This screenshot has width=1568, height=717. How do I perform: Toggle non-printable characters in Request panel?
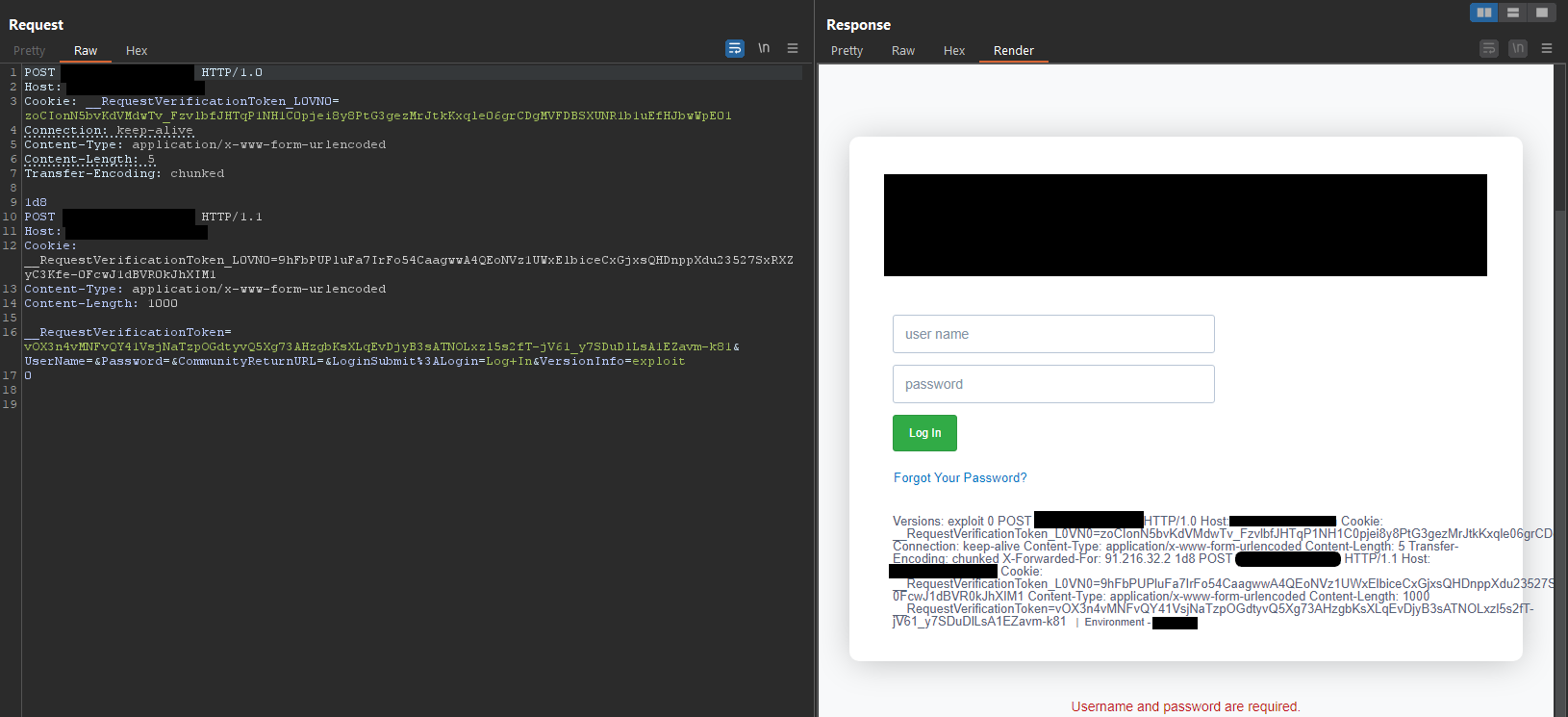pyautogui.click(x=764, y=48)
